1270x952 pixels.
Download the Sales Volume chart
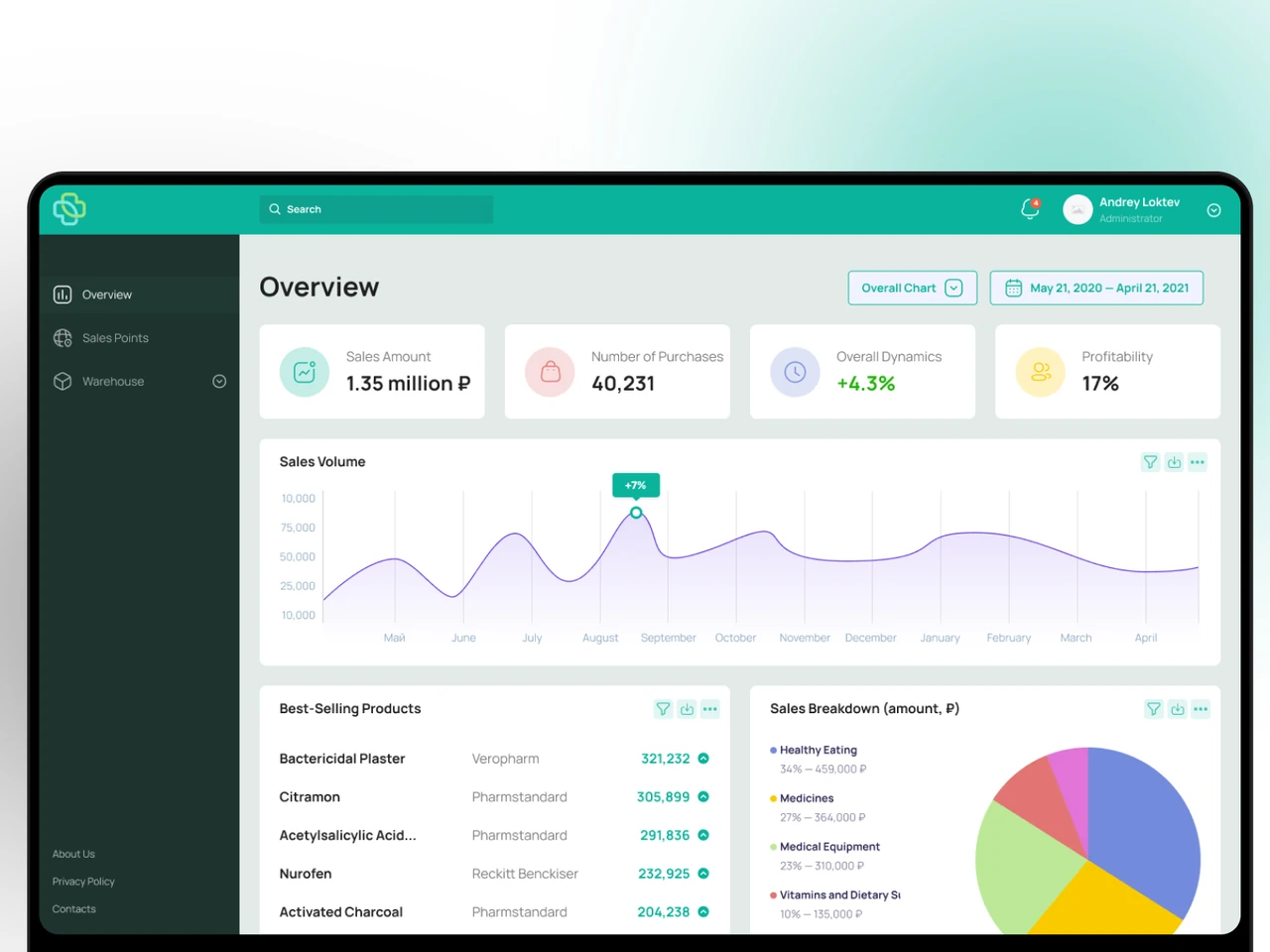pos(1174,462)
